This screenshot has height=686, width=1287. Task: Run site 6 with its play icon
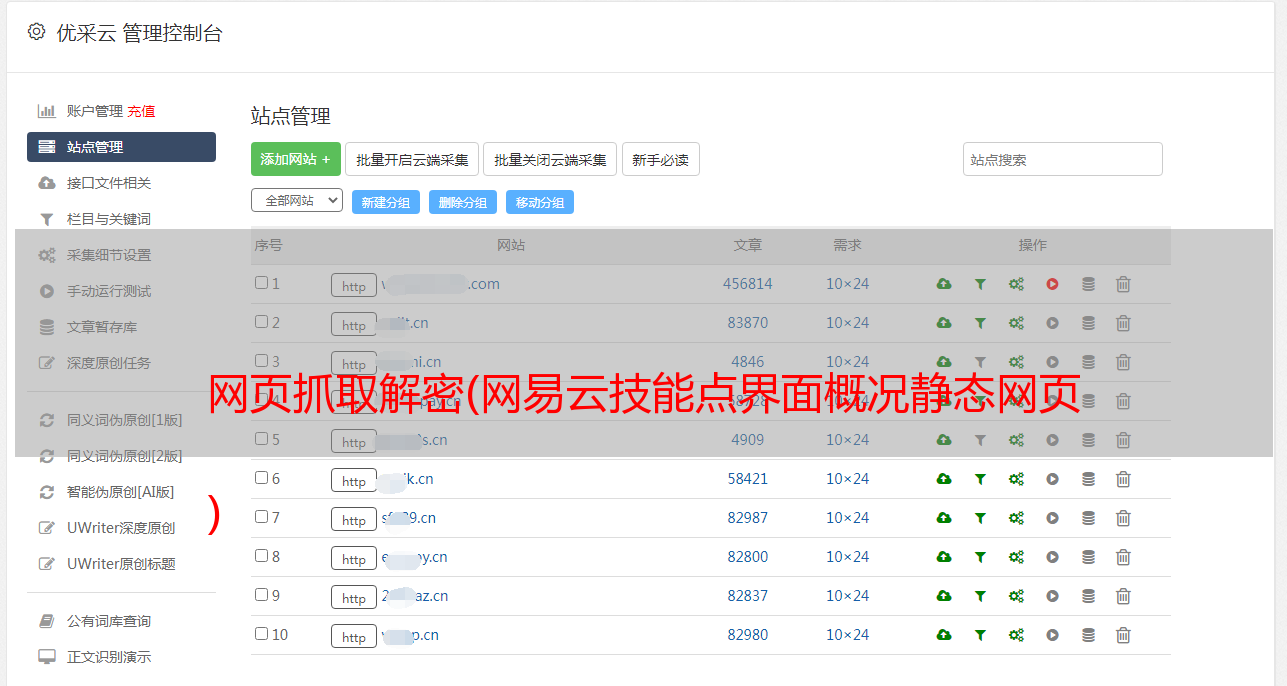(1052, 479)
